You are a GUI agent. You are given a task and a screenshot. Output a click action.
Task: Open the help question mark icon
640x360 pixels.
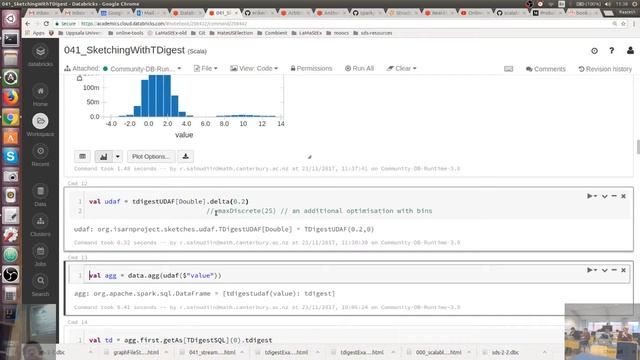611,51
